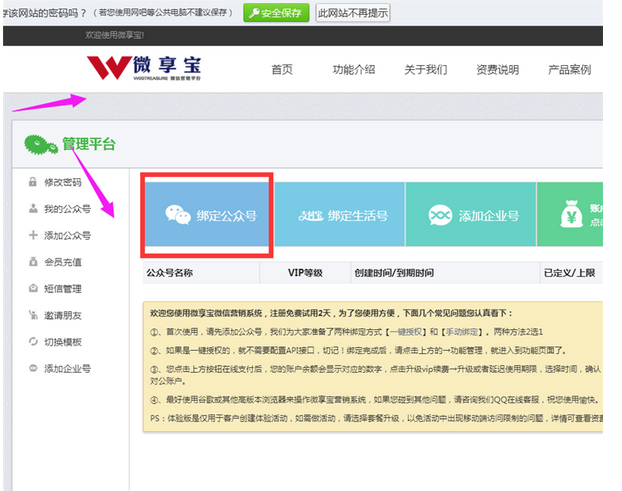Open 我的公众号 in the sidebar
This screenshot has height=491, width=622.
[67, 209]
